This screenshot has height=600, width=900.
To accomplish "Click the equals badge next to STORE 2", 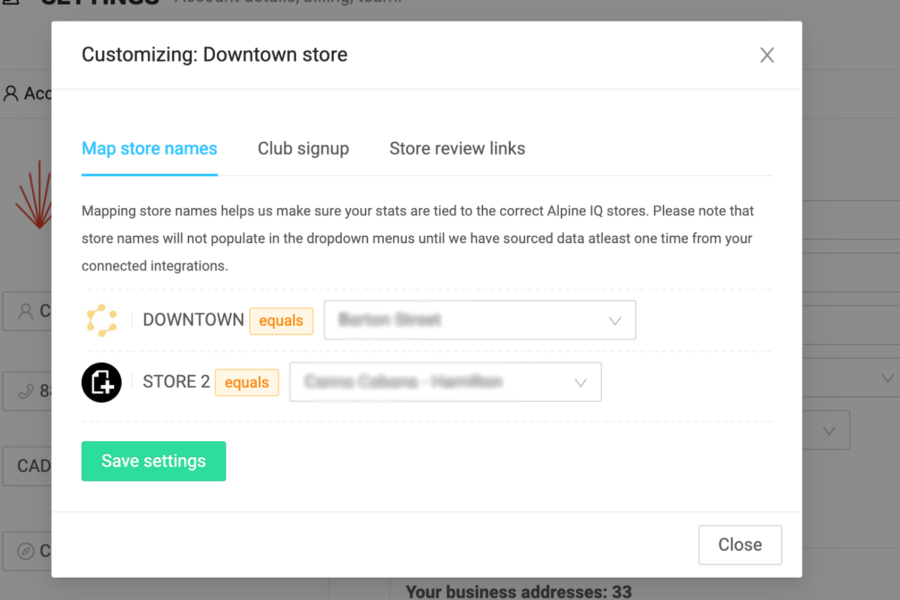I will click(x=247, y=382).
